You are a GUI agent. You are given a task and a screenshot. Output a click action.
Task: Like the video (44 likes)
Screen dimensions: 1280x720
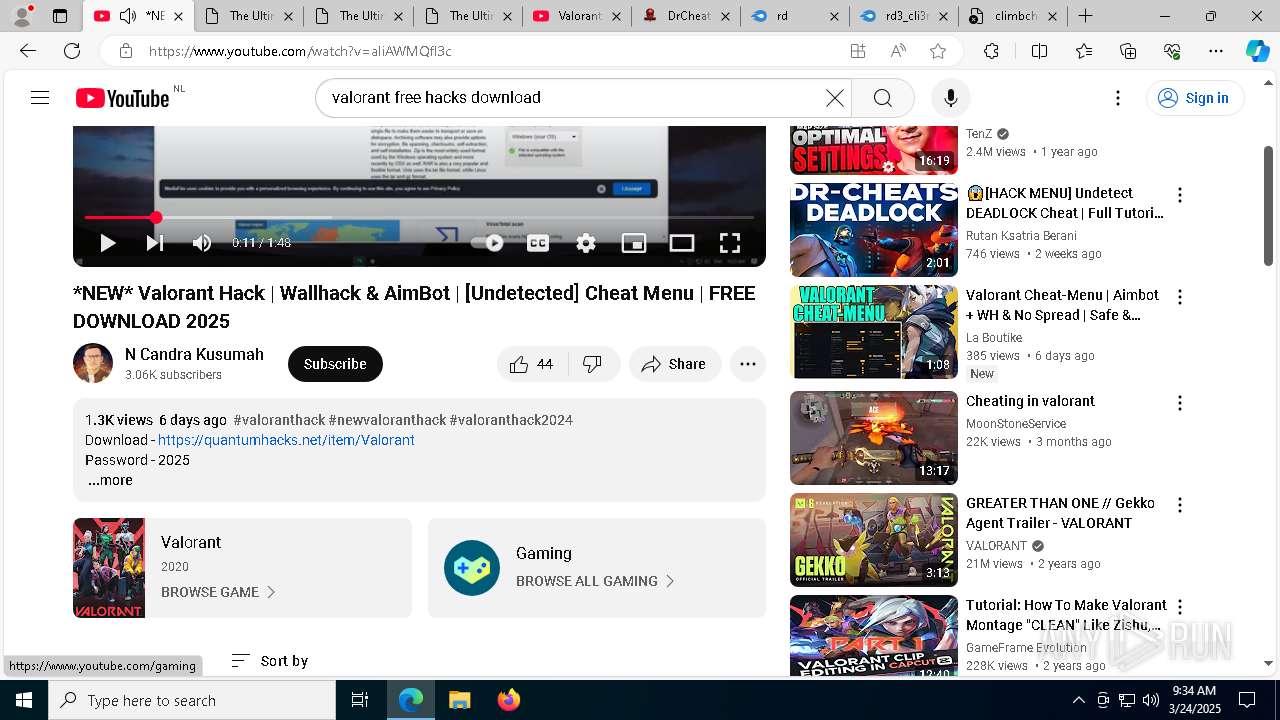(532, 364)
